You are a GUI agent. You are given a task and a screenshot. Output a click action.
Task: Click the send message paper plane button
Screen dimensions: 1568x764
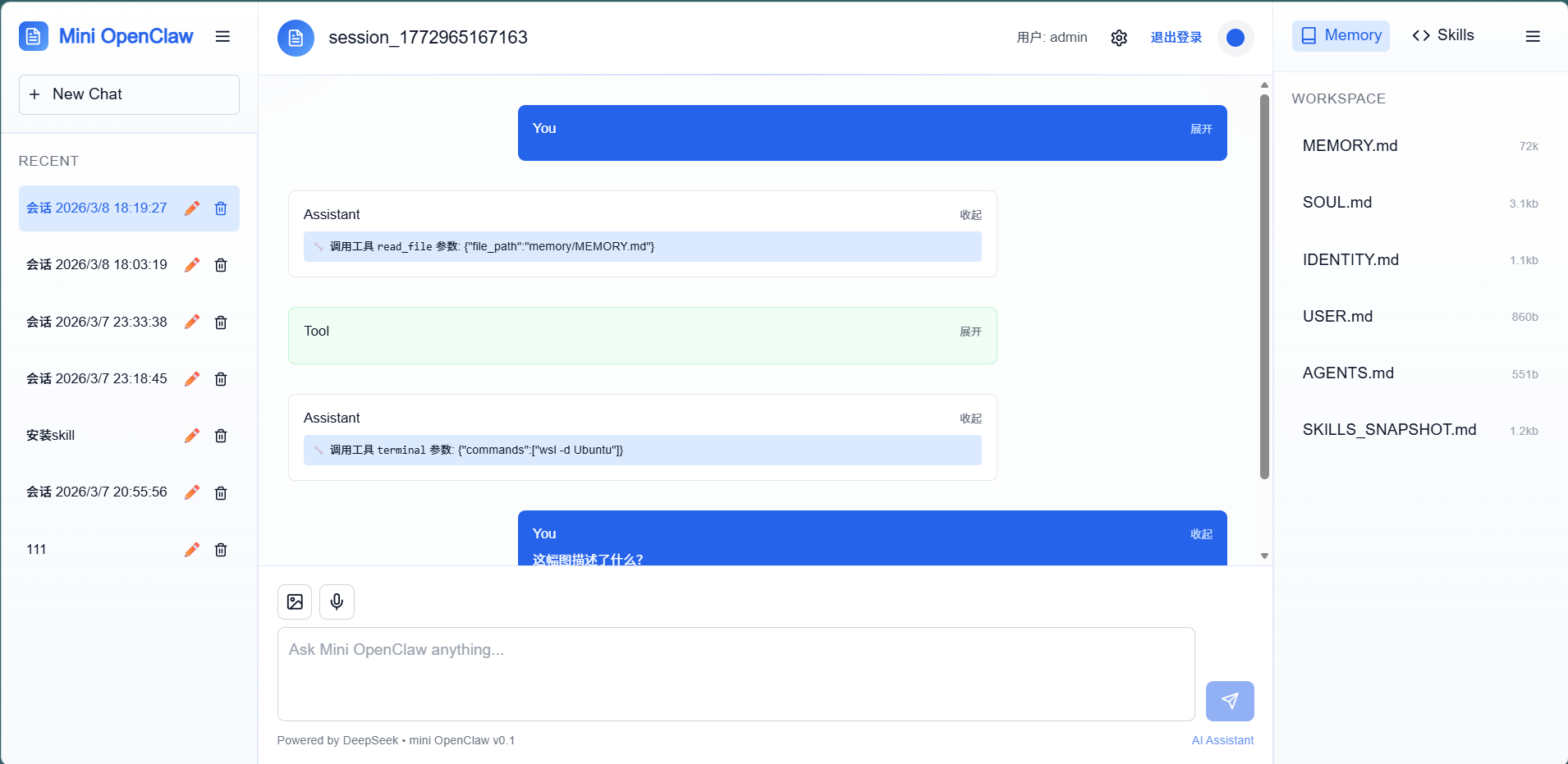pyautogui.click(x=1229, y=701)
